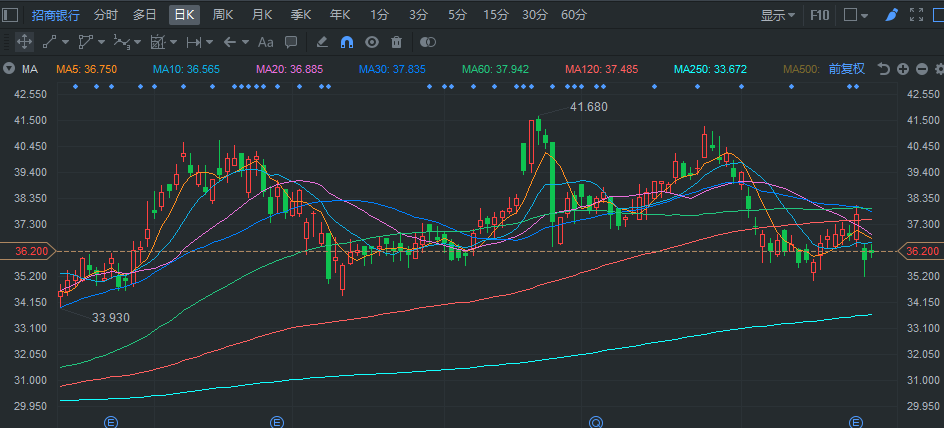Switch to the 多日 tab
Screen dimensions: 944x428
[144, 15]
